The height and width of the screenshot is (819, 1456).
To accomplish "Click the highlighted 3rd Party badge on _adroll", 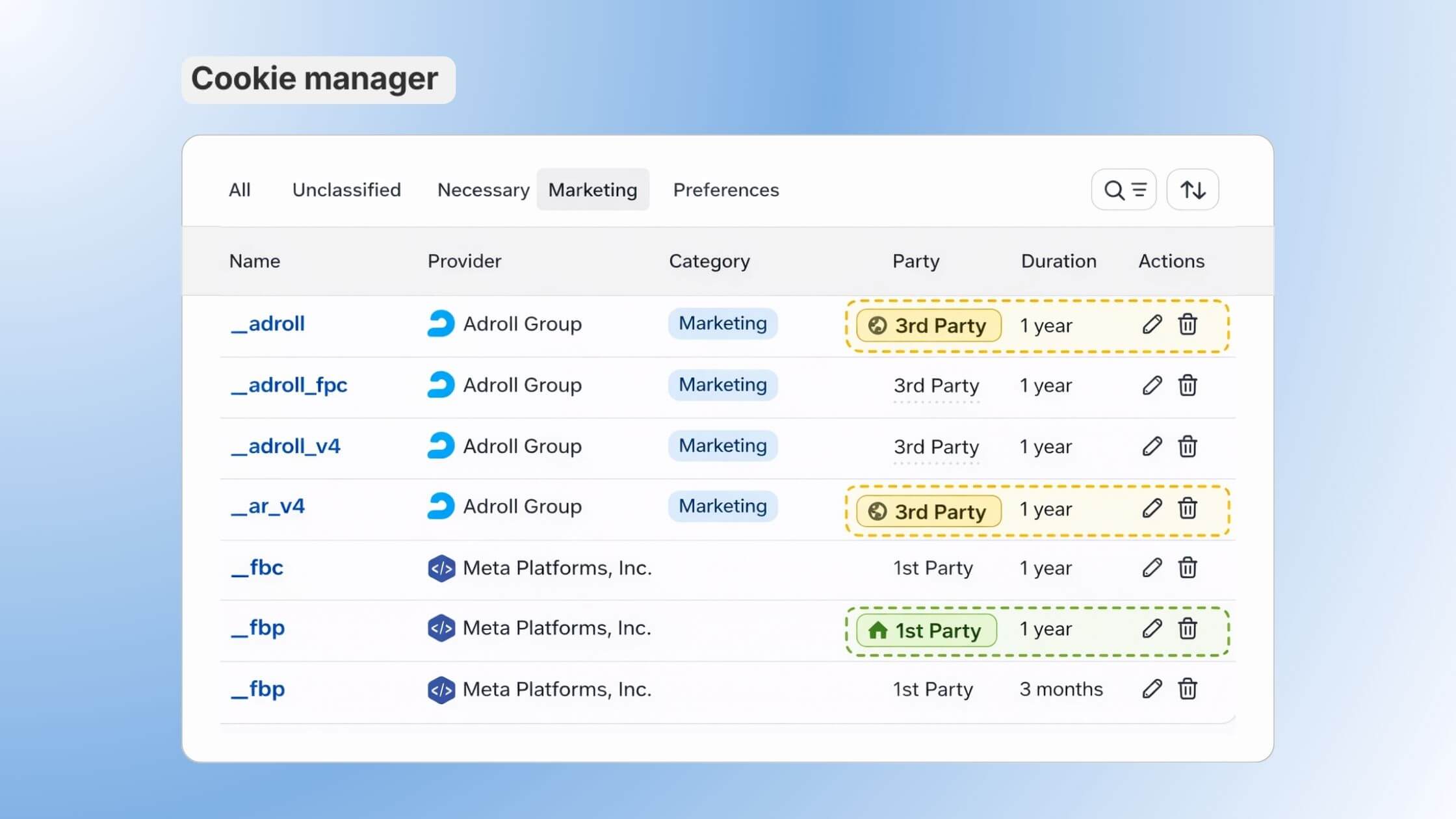I will tap(928, 326).
